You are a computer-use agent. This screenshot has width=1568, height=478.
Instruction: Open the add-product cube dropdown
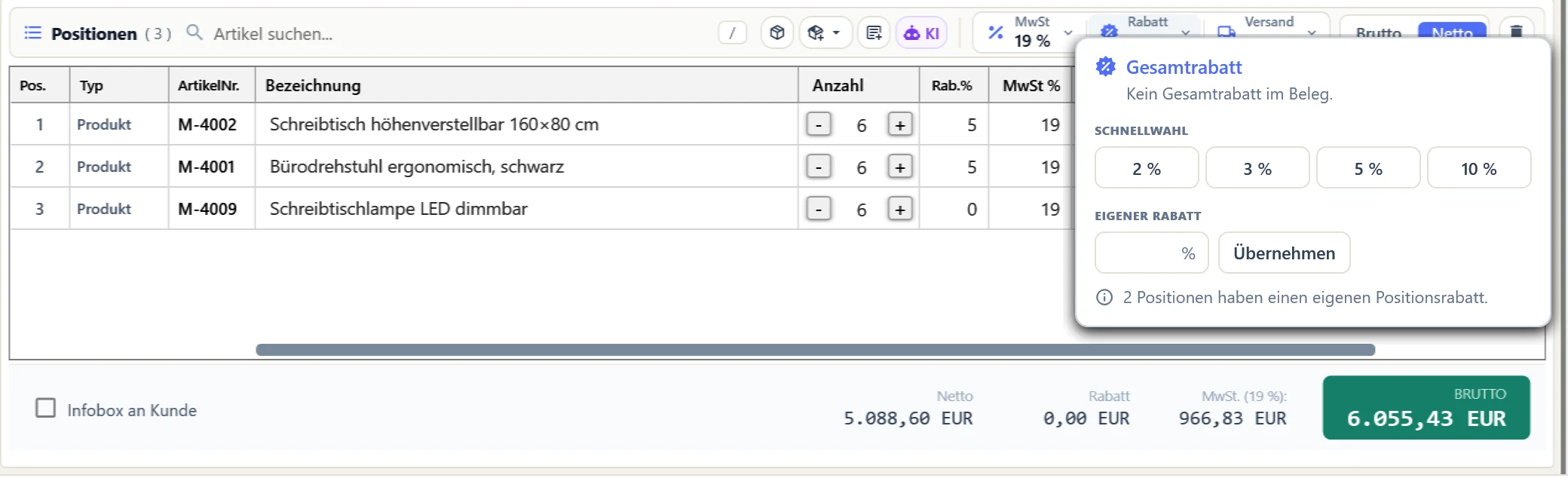click(825, 32)
